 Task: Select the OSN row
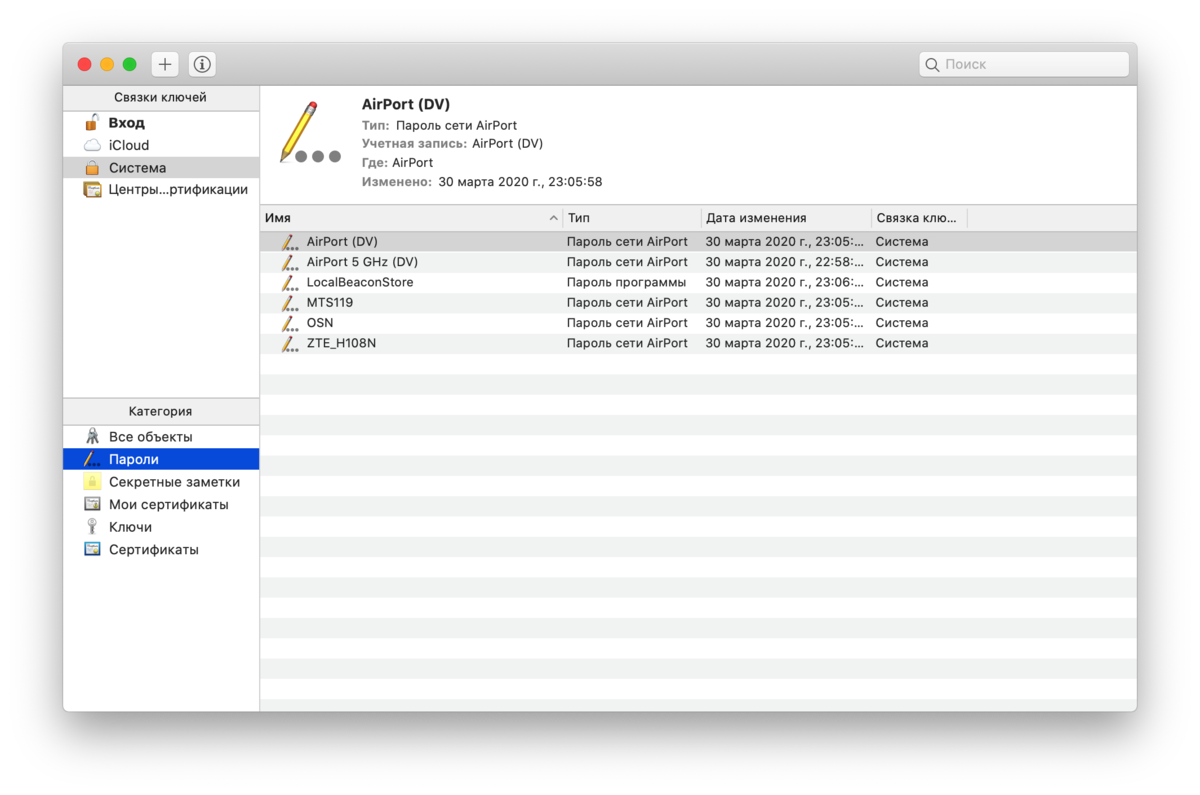698,323
